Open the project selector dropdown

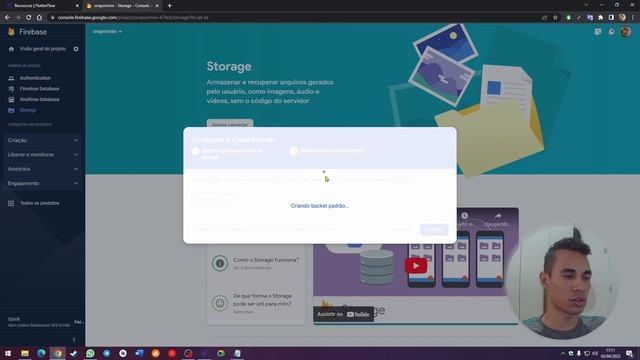click(x=107, y=31)
